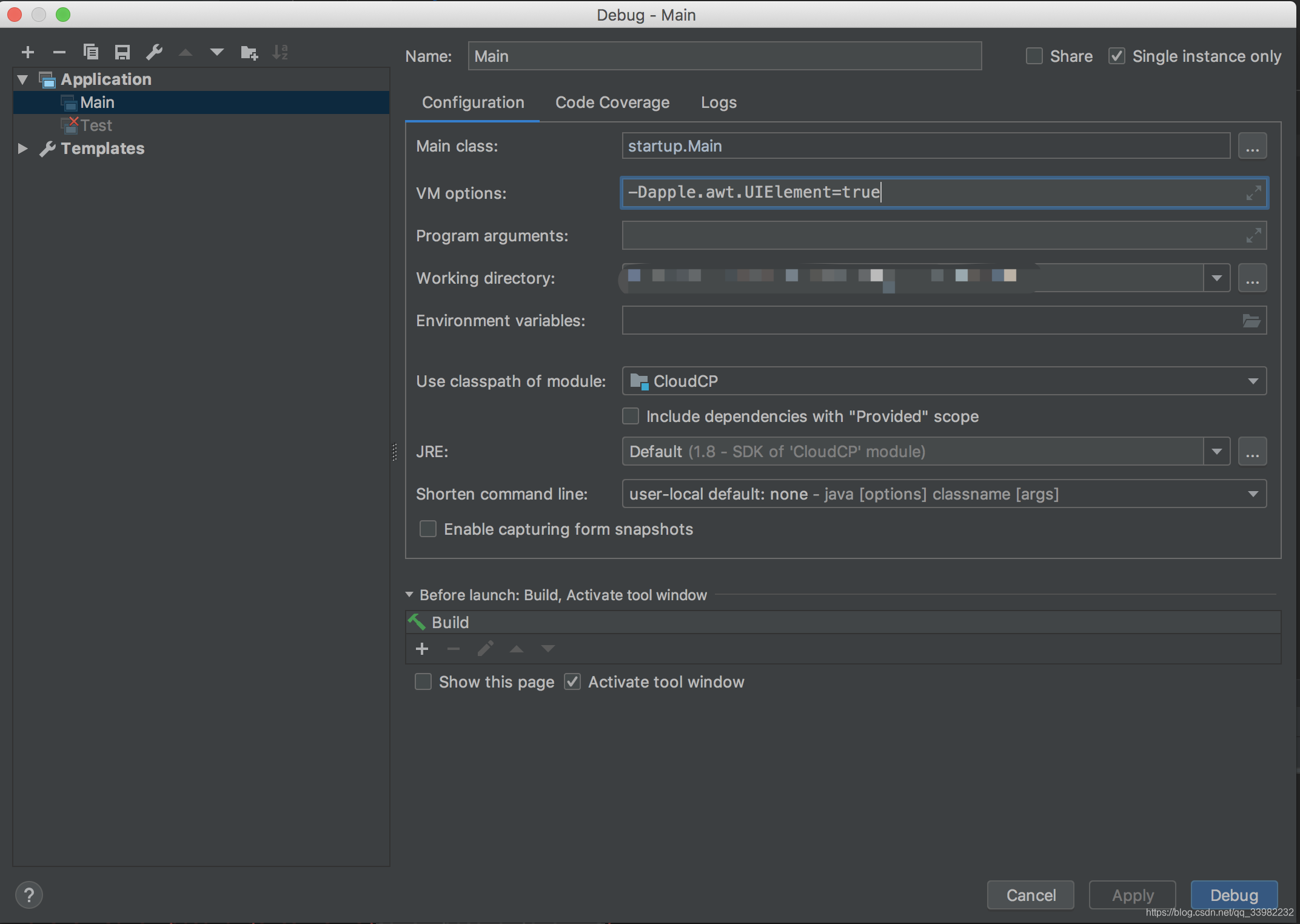The height and width of the screenshot is (924, 1300).
Task: Expand the Templates tree node
Action: pos(22,149)
